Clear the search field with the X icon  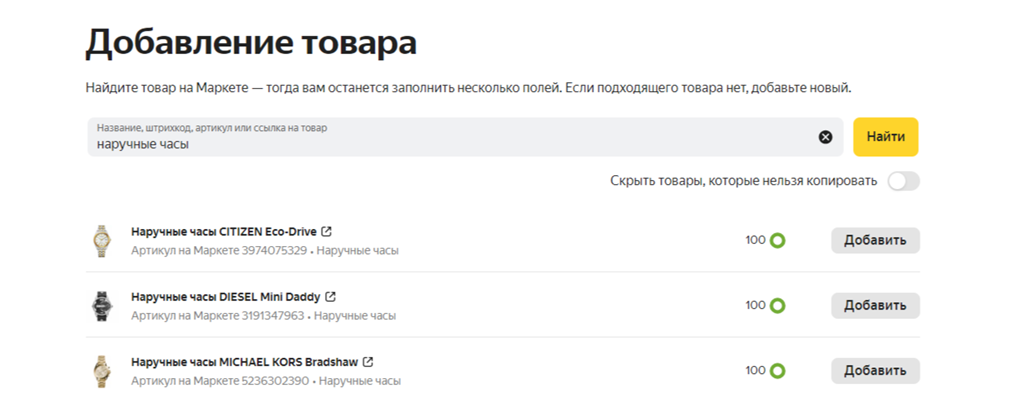[825, 137]
